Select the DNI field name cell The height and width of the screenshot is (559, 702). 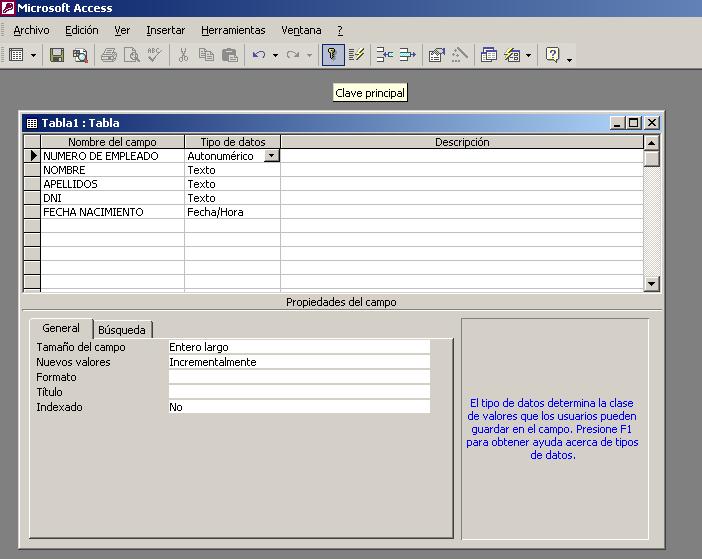tap(112, 198)
